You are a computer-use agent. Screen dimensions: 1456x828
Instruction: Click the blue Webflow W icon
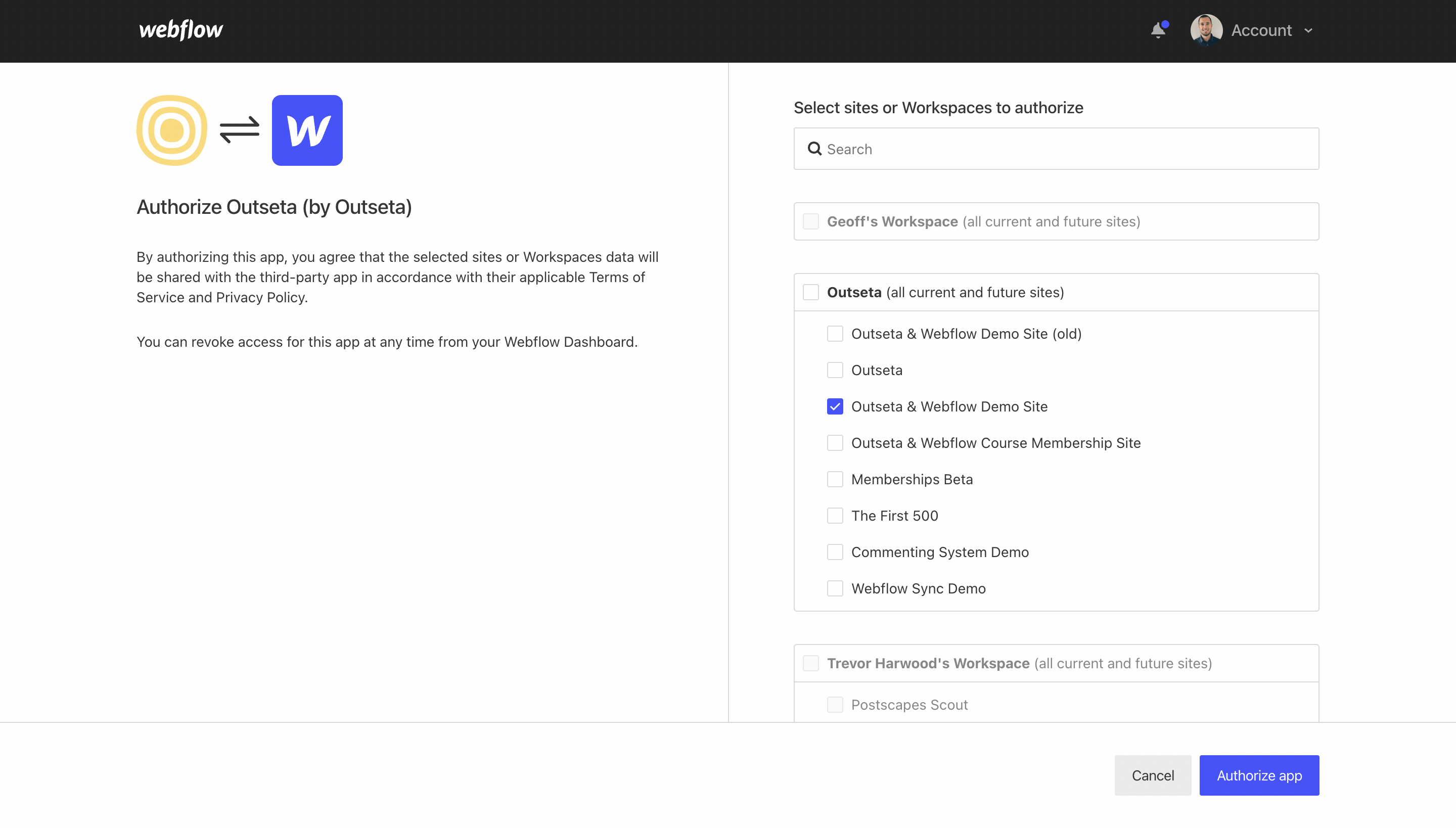(x=307, y=130)
